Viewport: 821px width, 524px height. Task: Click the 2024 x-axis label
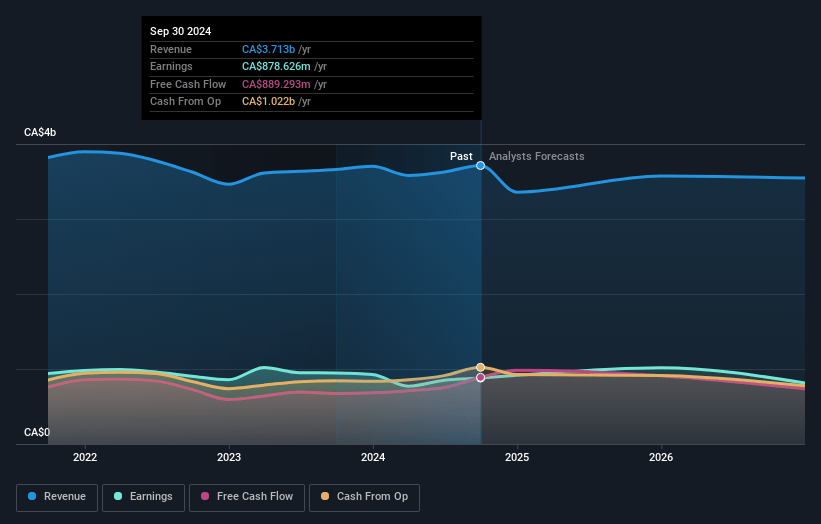tap(373, 457)
